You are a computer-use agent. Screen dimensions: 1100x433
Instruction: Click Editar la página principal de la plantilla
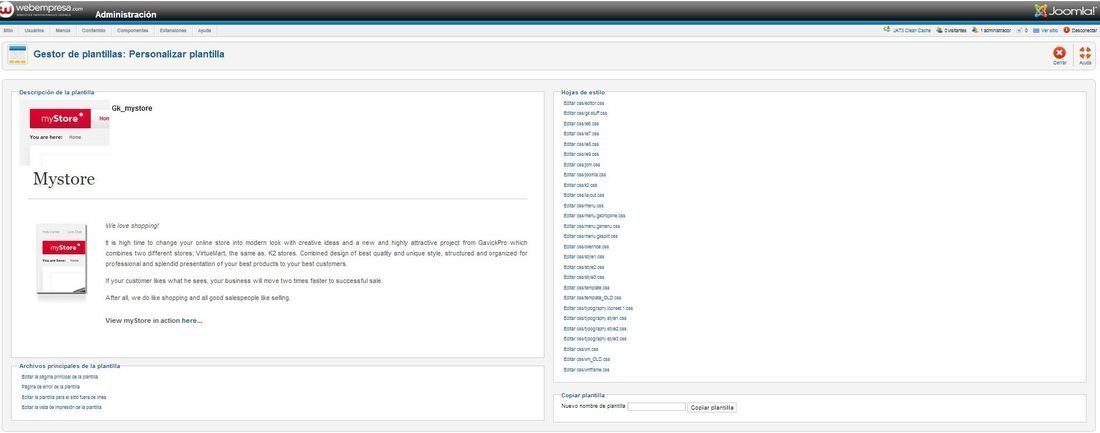coord(60,377)
